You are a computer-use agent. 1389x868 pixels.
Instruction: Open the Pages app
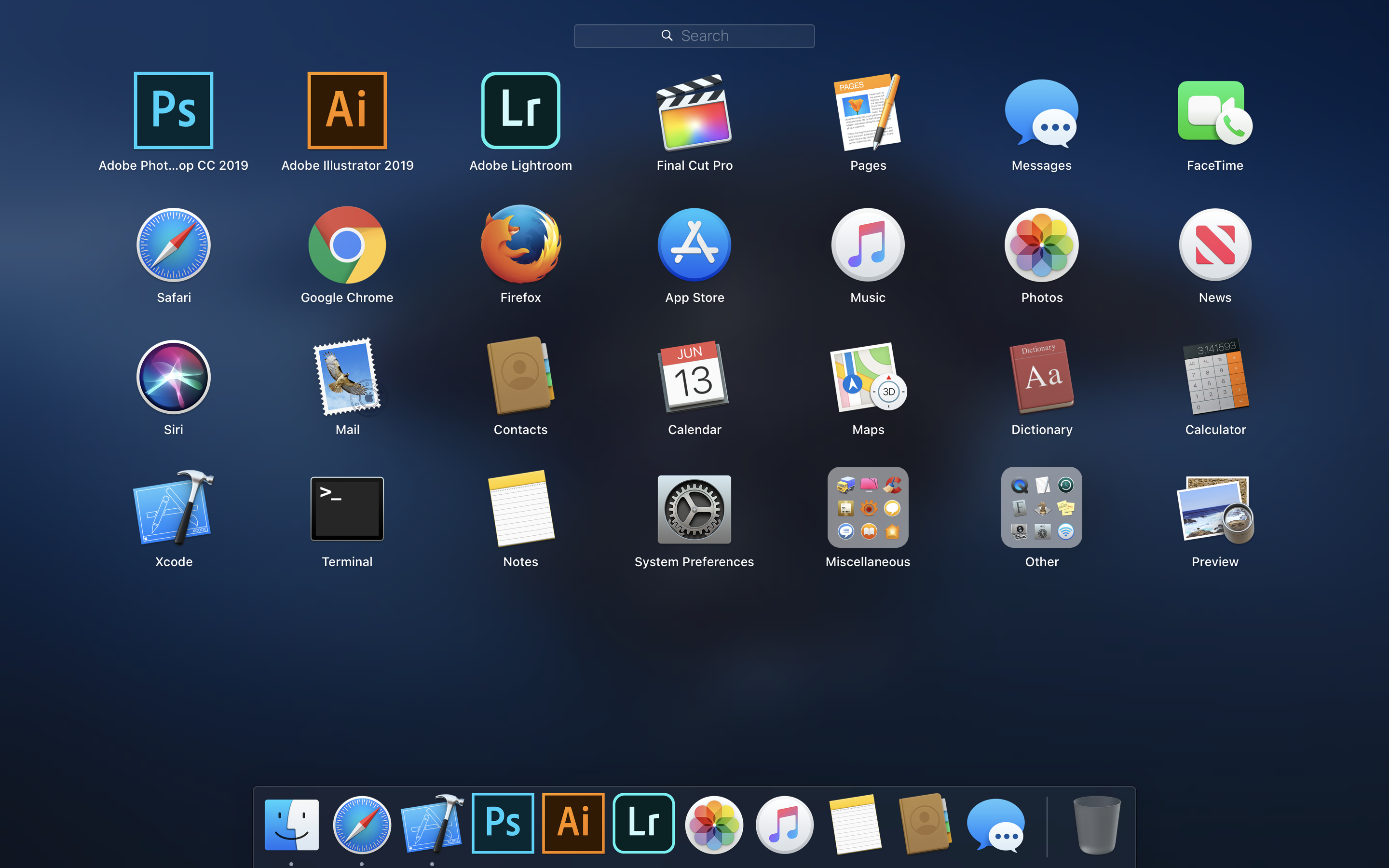(x=868, y=112)
